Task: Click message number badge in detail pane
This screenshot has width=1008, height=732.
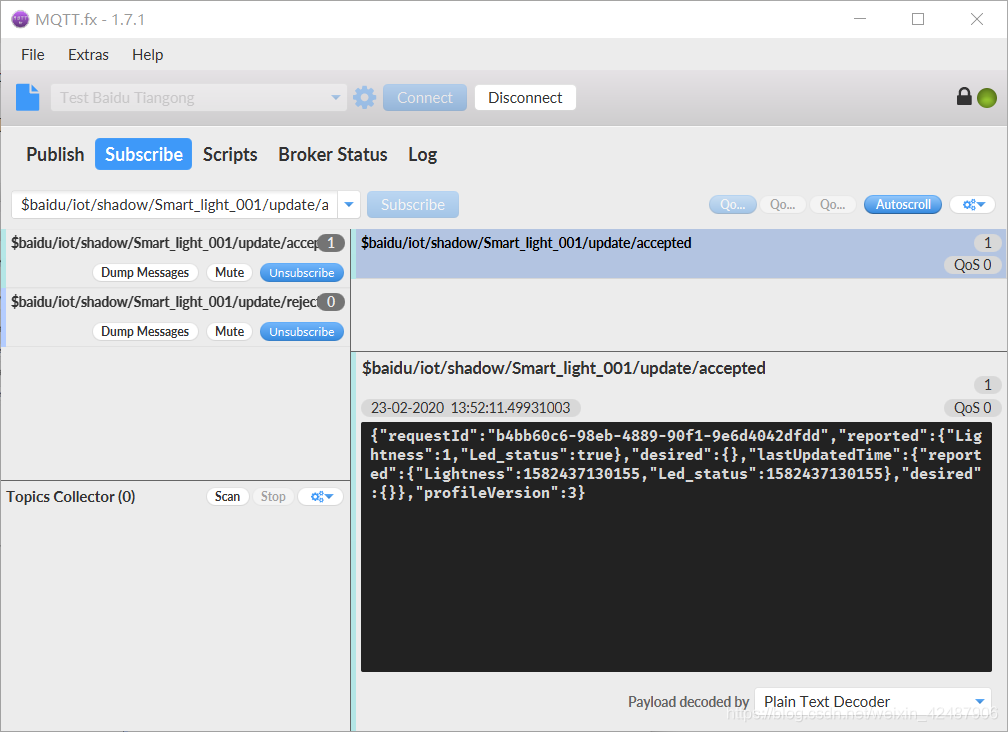Action: click(987, 385)
